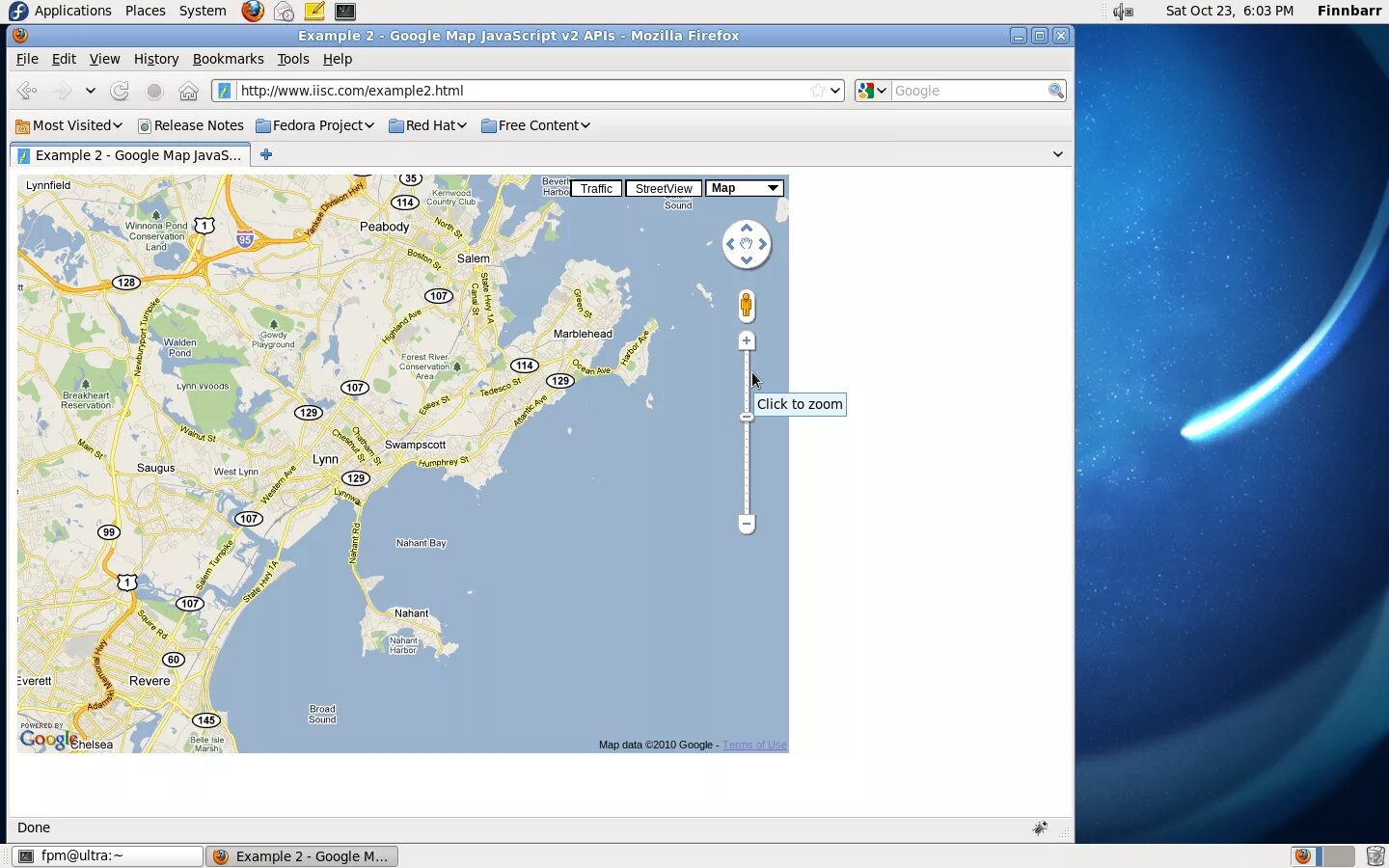Click the search magnifier icon
The image size is (1389, 868).
point(1056,91)
